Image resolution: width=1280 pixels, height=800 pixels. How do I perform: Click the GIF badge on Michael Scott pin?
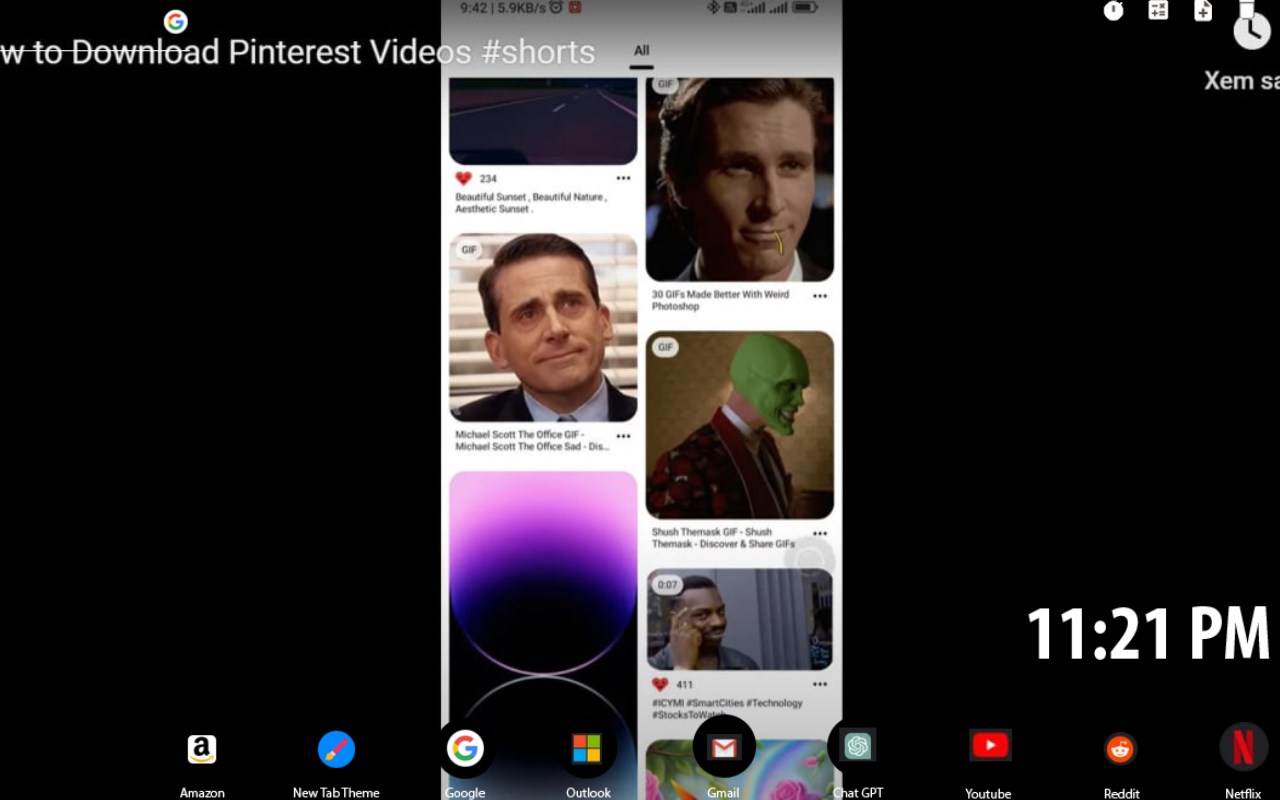pos(469,250)
